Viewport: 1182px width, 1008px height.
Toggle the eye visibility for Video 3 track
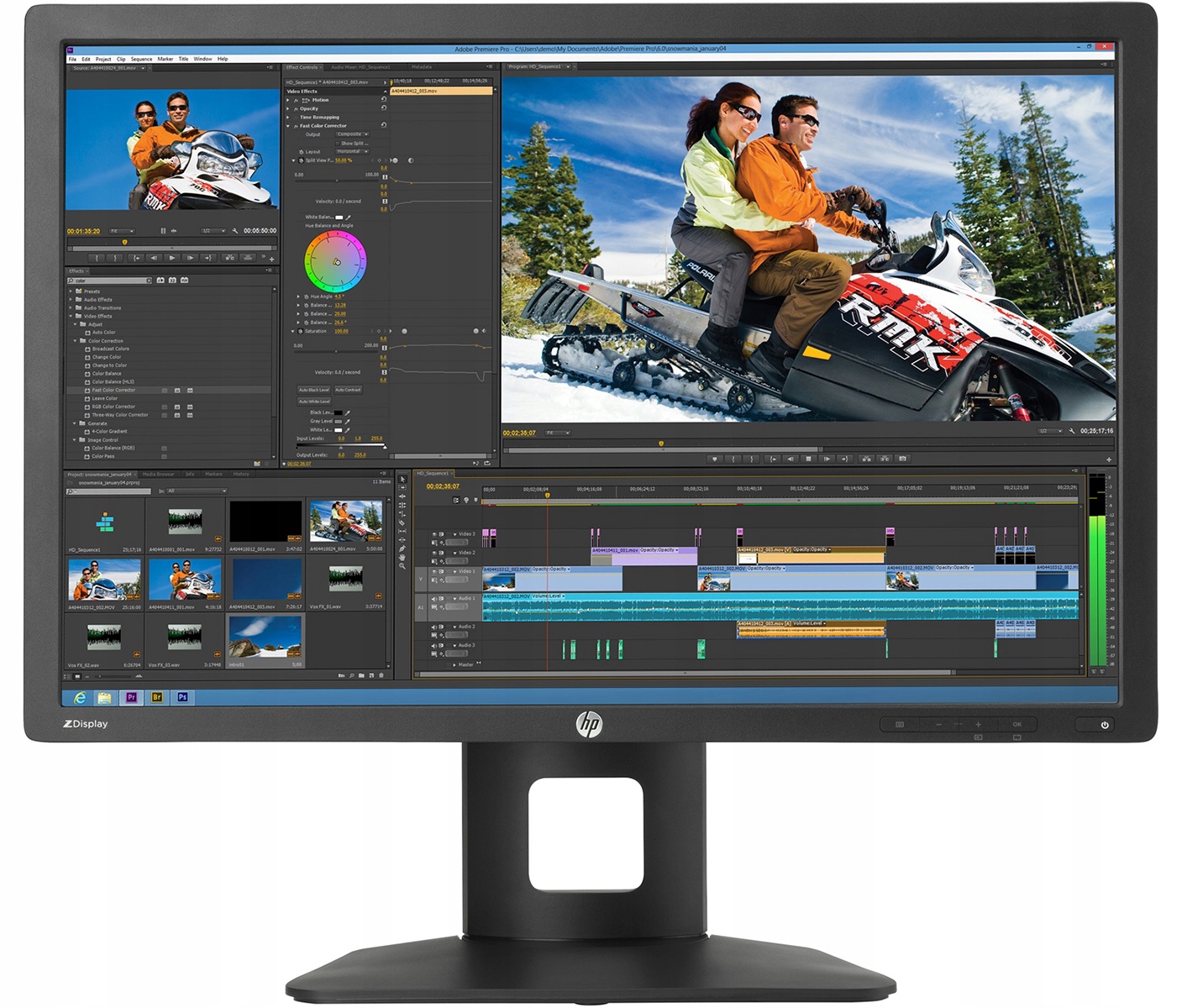point(434,534)
